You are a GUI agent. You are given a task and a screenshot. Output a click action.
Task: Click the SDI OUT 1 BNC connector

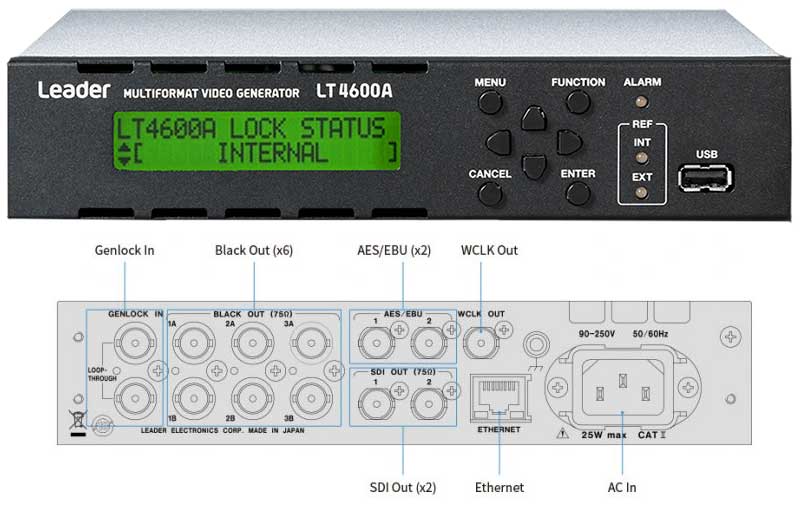point(376,404)
